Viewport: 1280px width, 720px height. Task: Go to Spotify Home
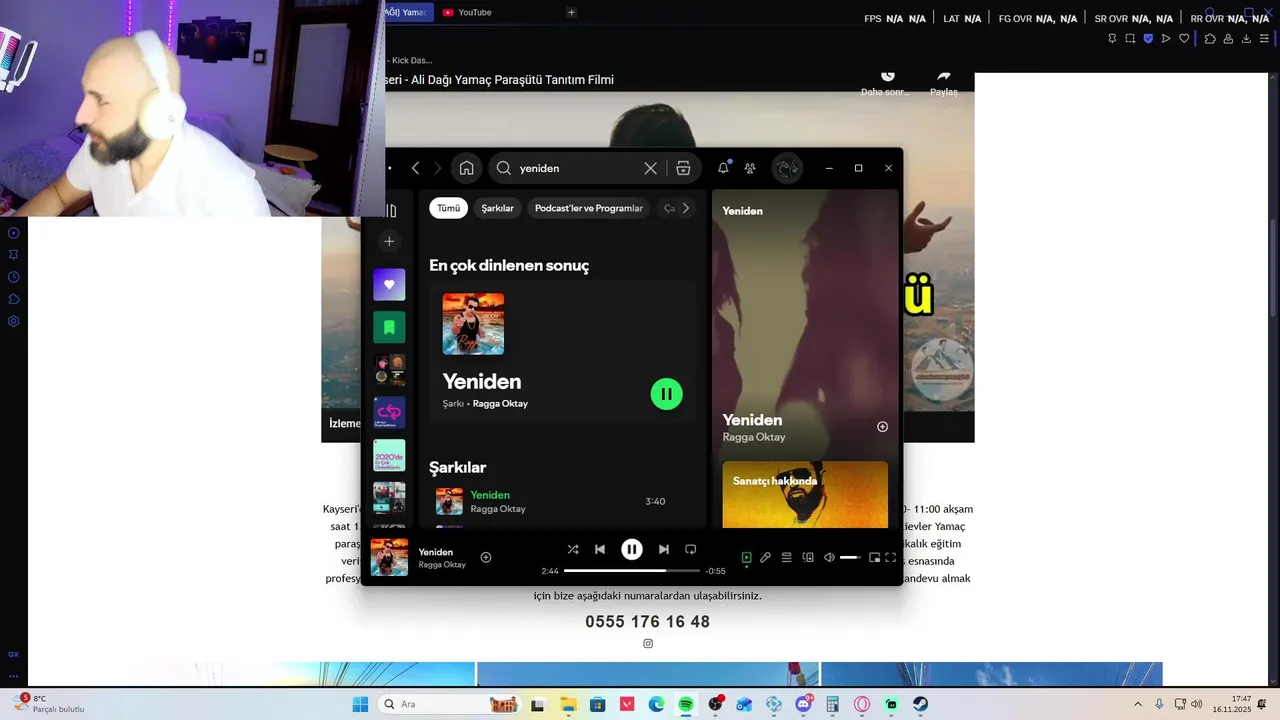466,168
